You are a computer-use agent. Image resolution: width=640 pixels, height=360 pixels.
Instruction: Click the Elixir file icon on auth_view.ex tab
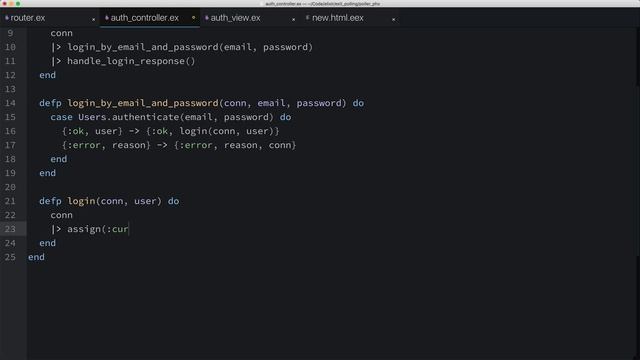[x=207, y=18]
